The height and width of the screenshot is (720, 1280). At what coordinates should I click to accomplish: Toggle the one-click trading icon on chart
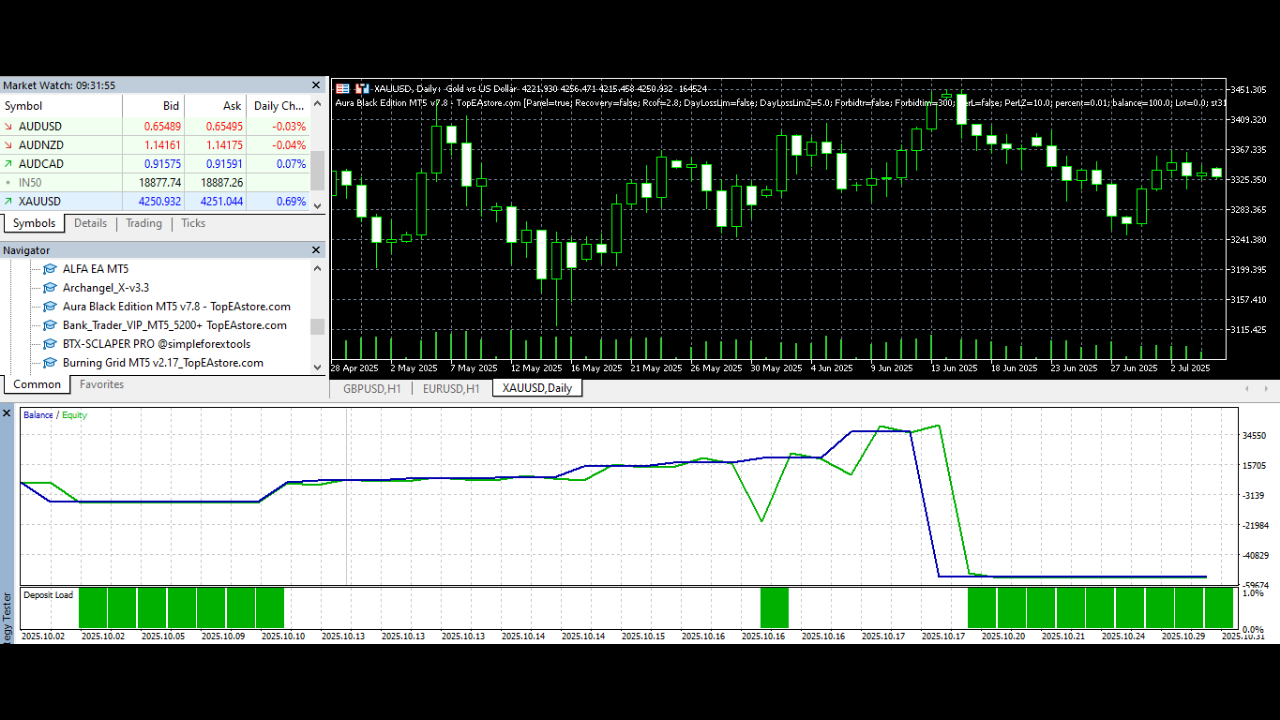point(363,88)
